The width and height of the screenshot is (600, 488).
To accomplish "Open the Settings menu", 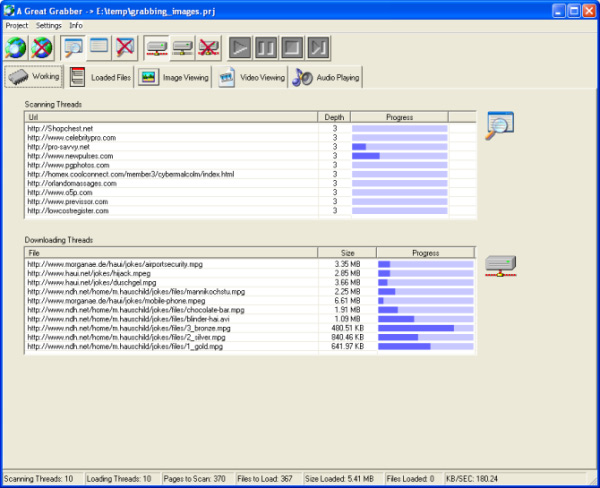I will 48,24.
